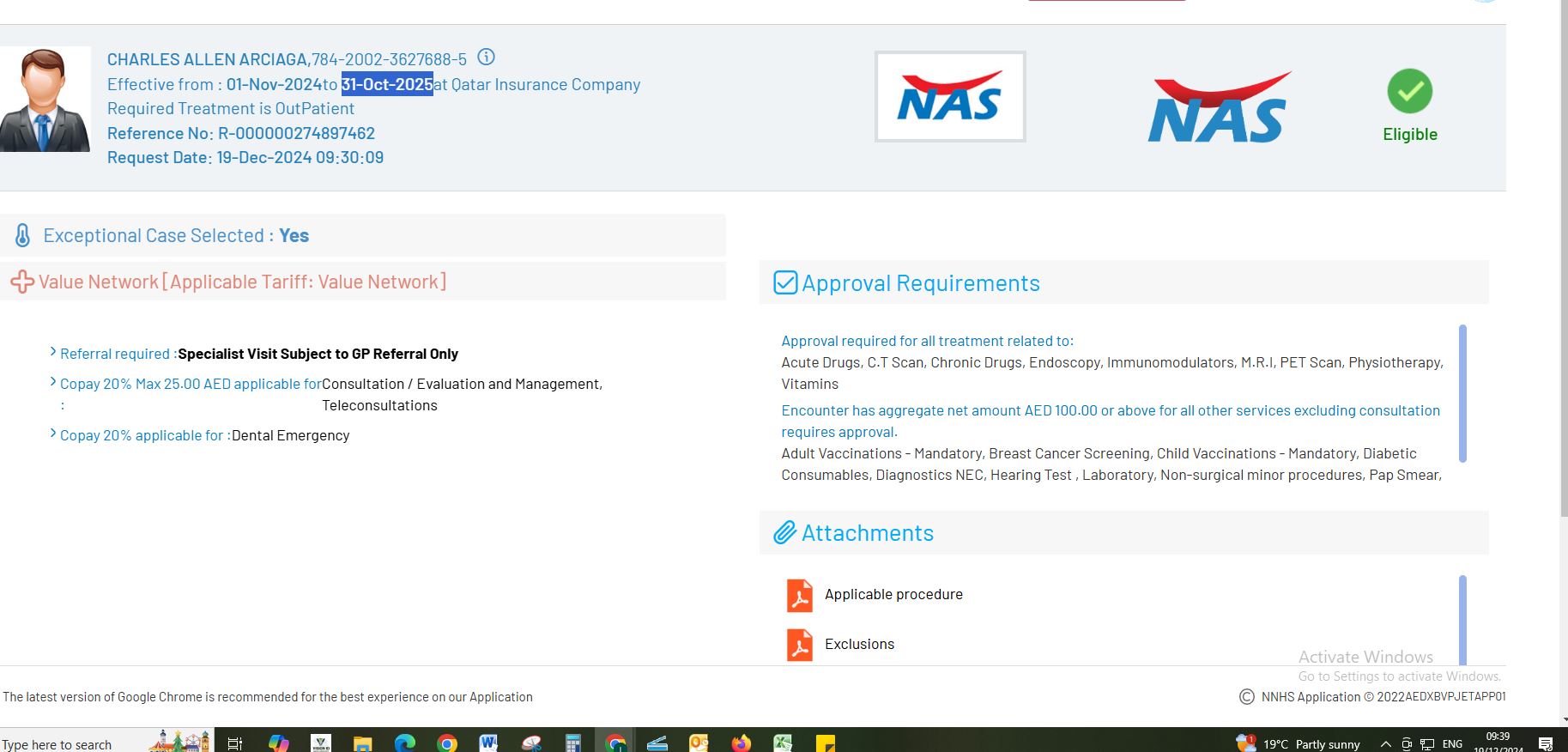
Task: Click the Value Network cross icon
Action: point(22,282)
